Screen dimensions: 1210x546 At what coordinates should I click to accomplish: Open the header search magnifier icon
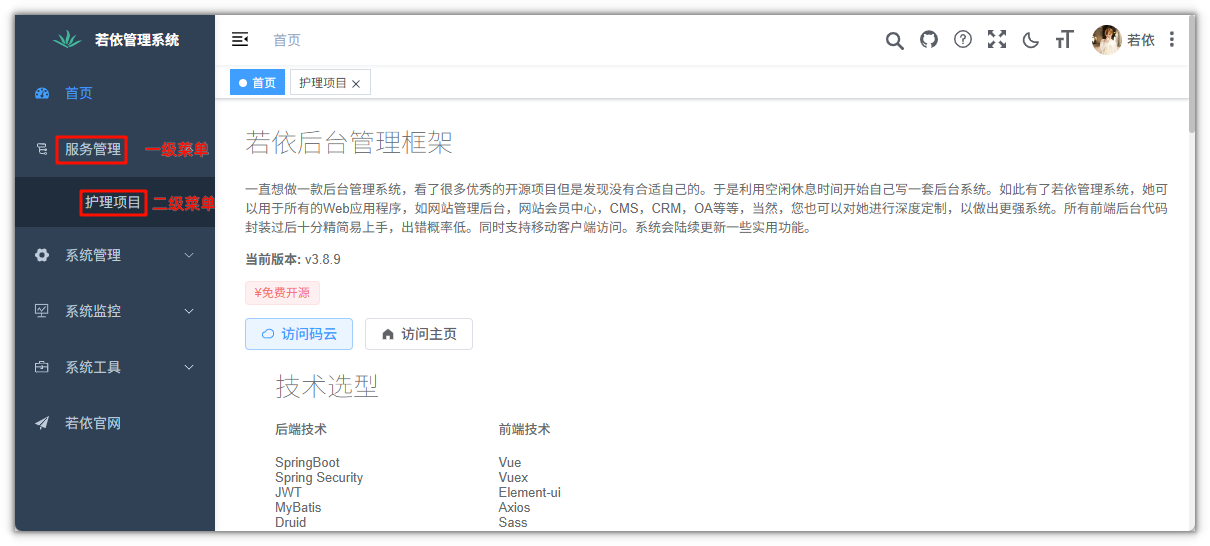pos(895,40)
